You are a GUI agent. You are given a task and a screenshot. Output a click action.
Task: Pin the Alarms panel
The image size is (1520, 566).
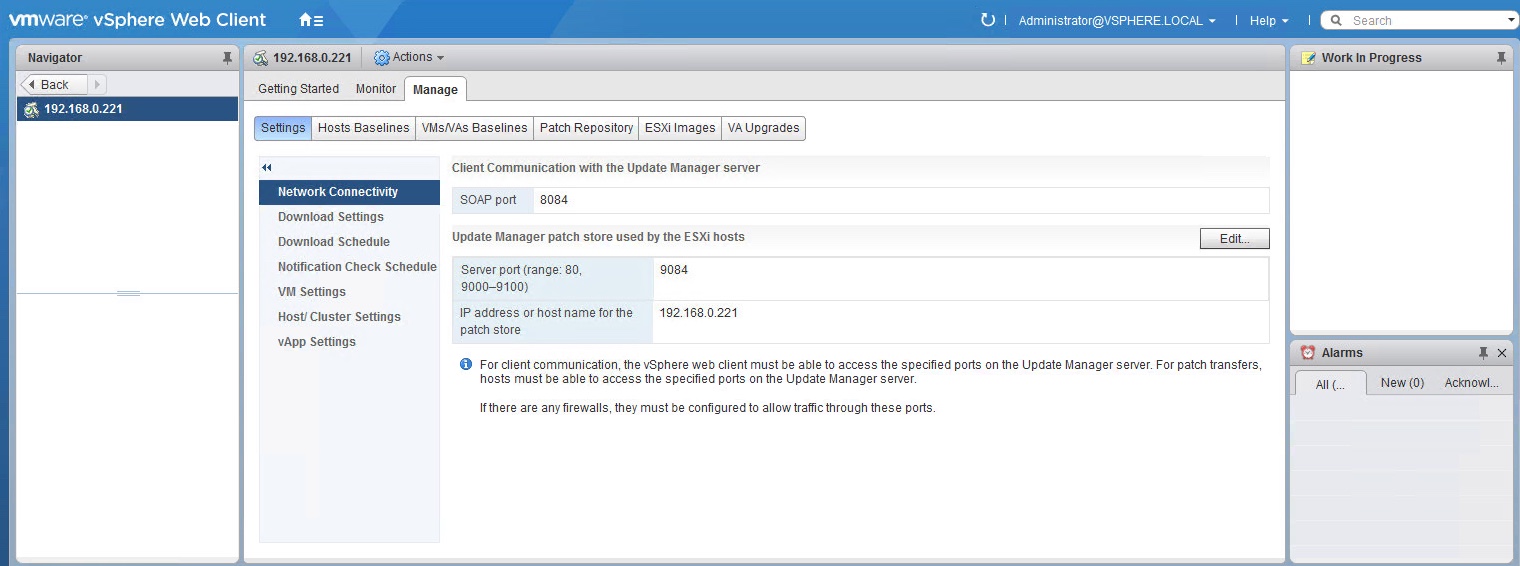(x=1483, y=353)
